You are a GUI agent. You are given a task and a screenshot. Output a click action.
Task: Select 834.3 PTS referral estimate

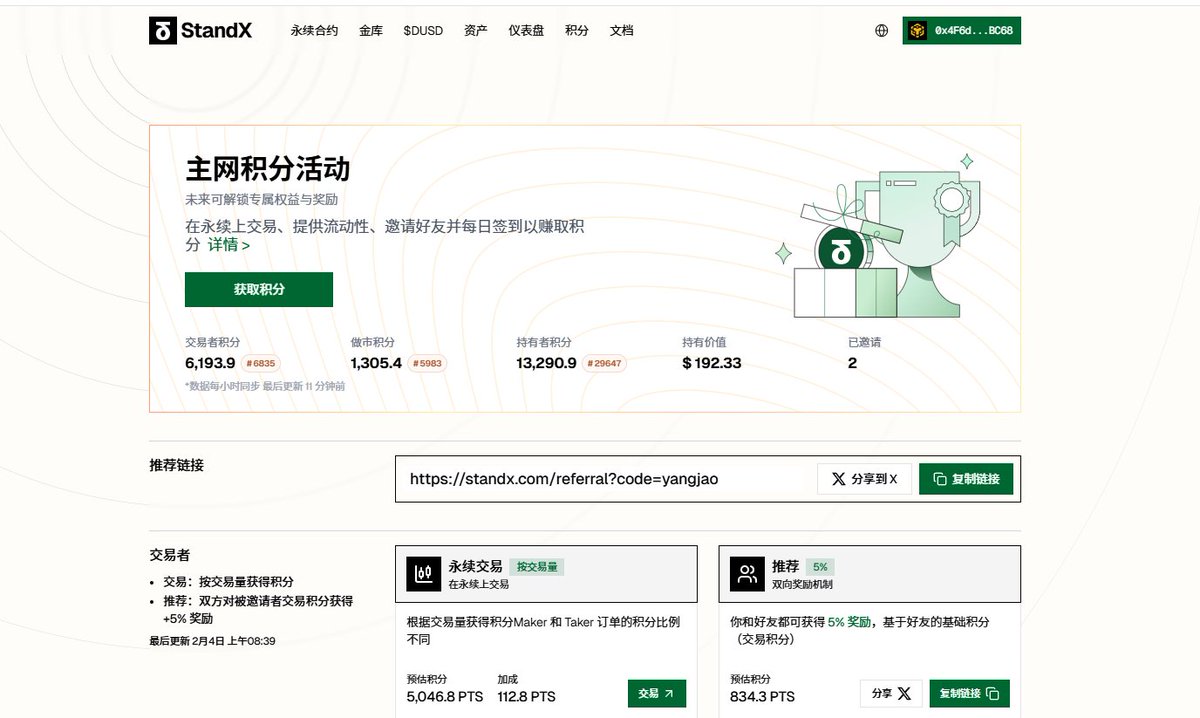[x=763, y=696]
